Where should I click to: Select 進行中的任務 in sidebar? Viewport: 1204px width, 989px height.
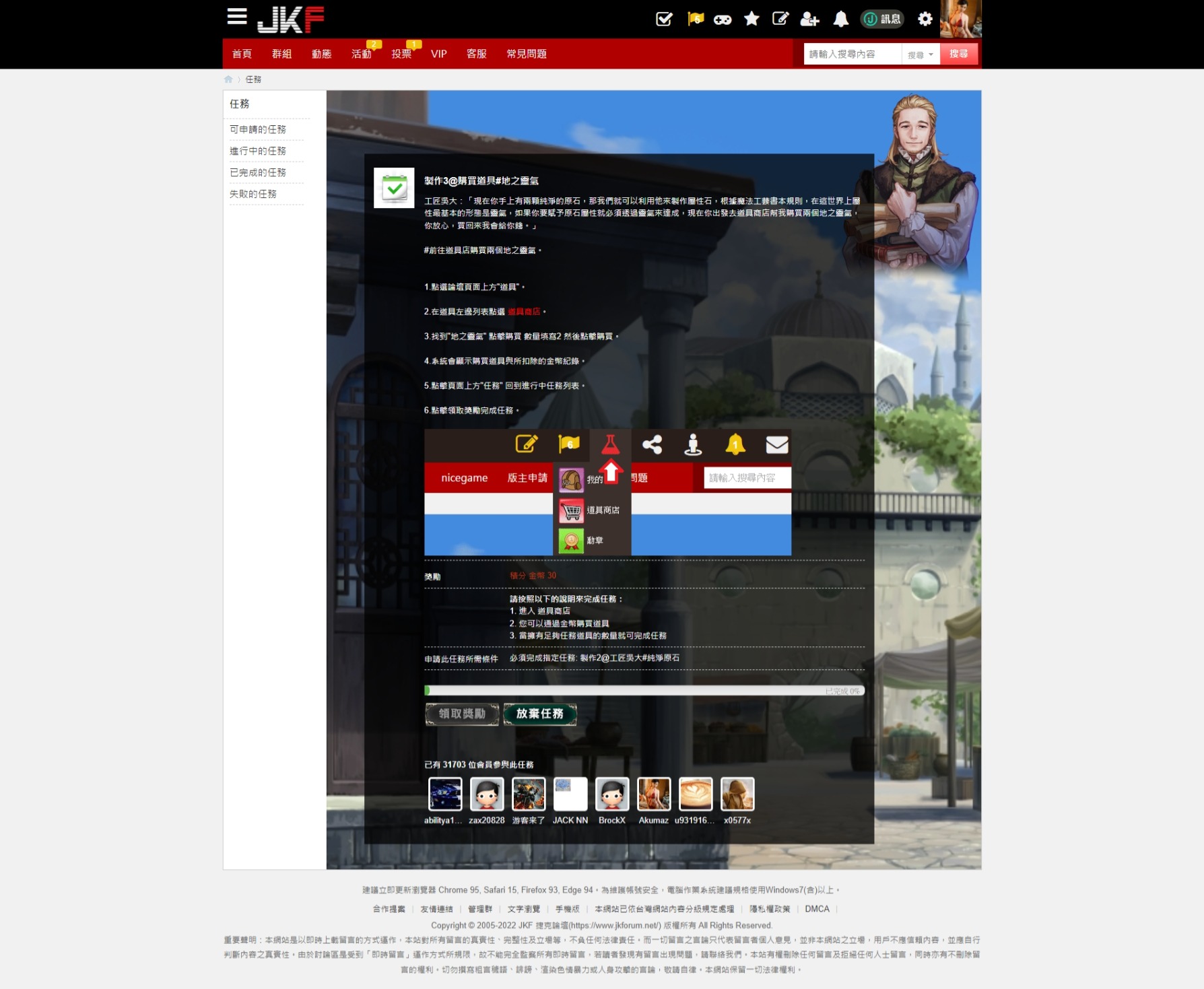point(258,151)
